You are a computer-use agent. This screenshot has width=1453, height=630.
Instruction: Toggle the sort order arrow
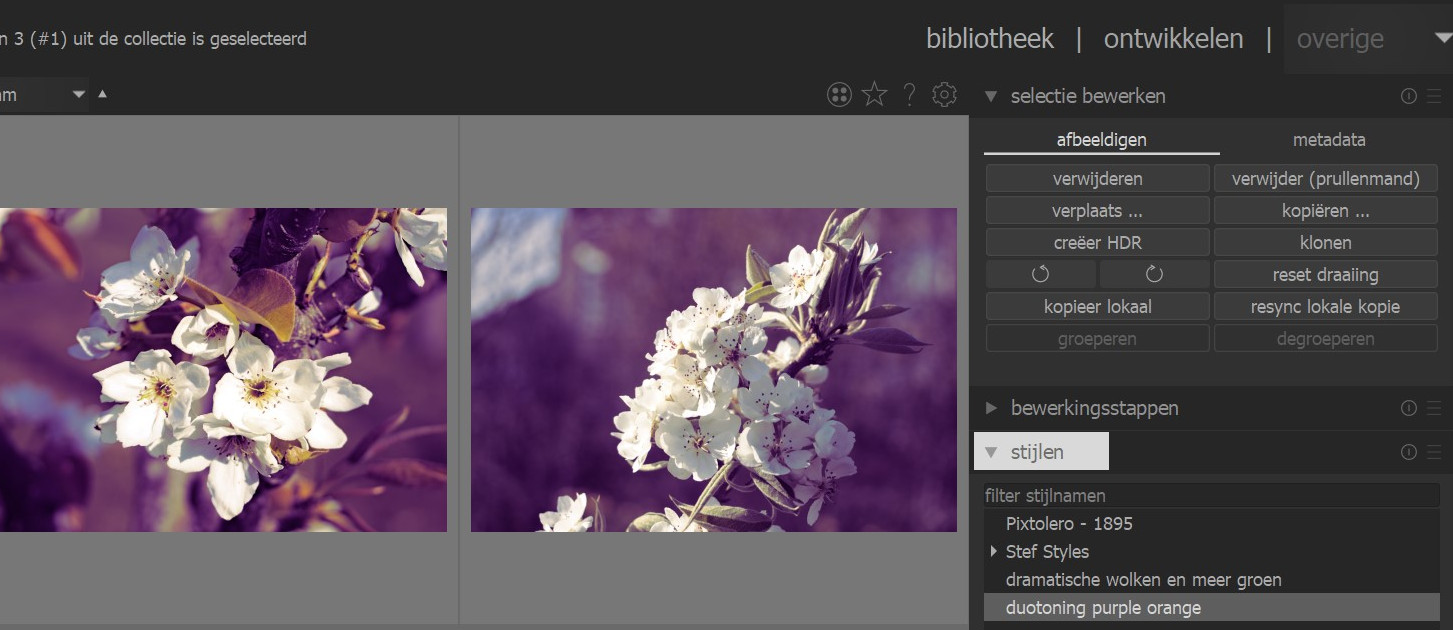(x=102, y=95)
